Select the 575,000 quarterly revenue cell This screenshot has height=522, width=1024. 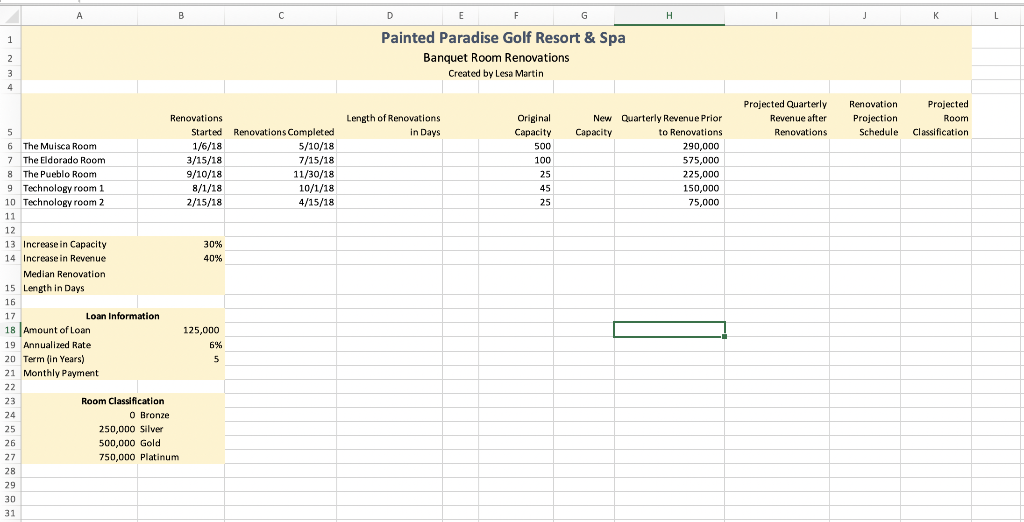click(669, 160)
